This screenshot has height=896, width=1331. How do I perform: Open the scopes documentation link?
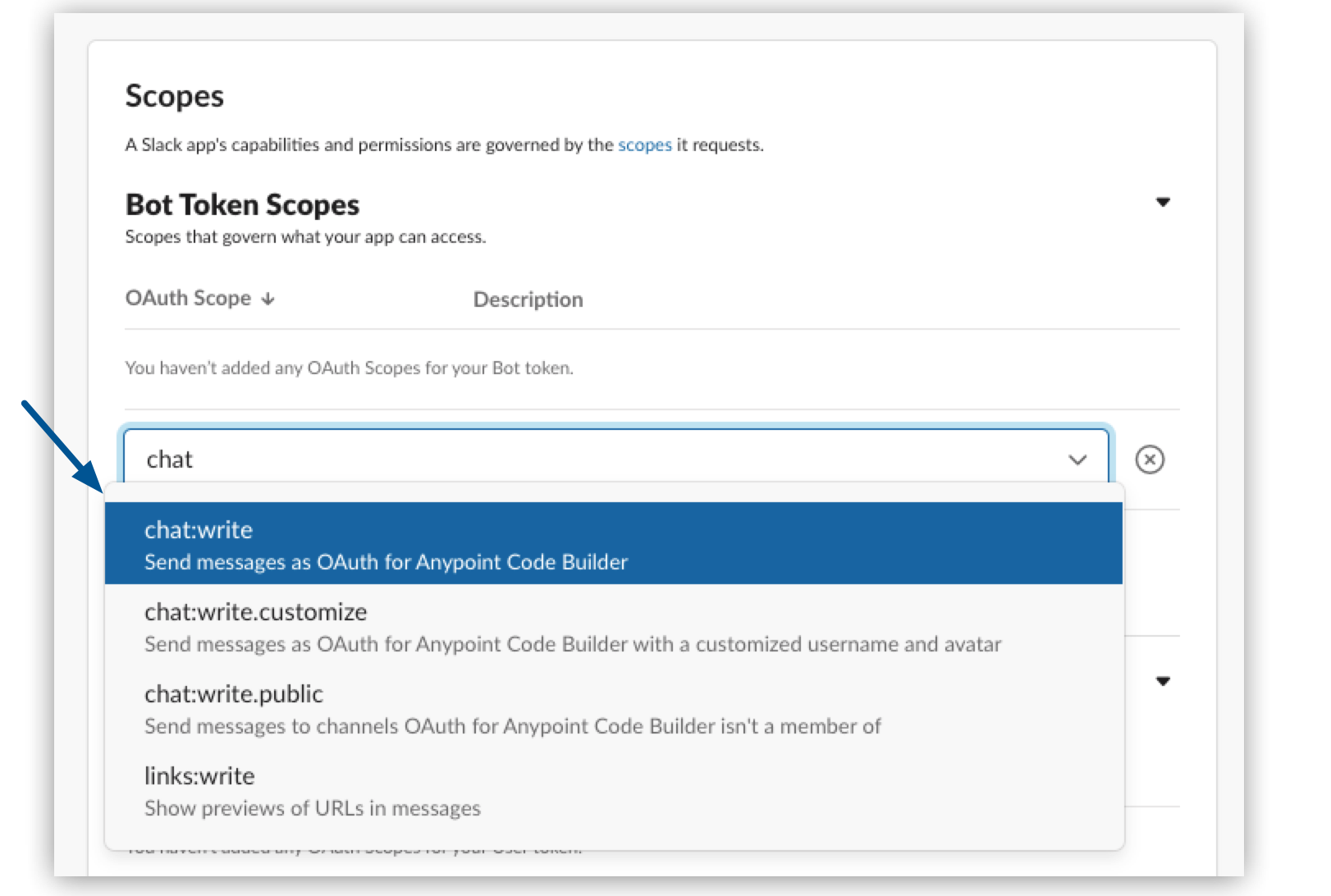(645, 144)
